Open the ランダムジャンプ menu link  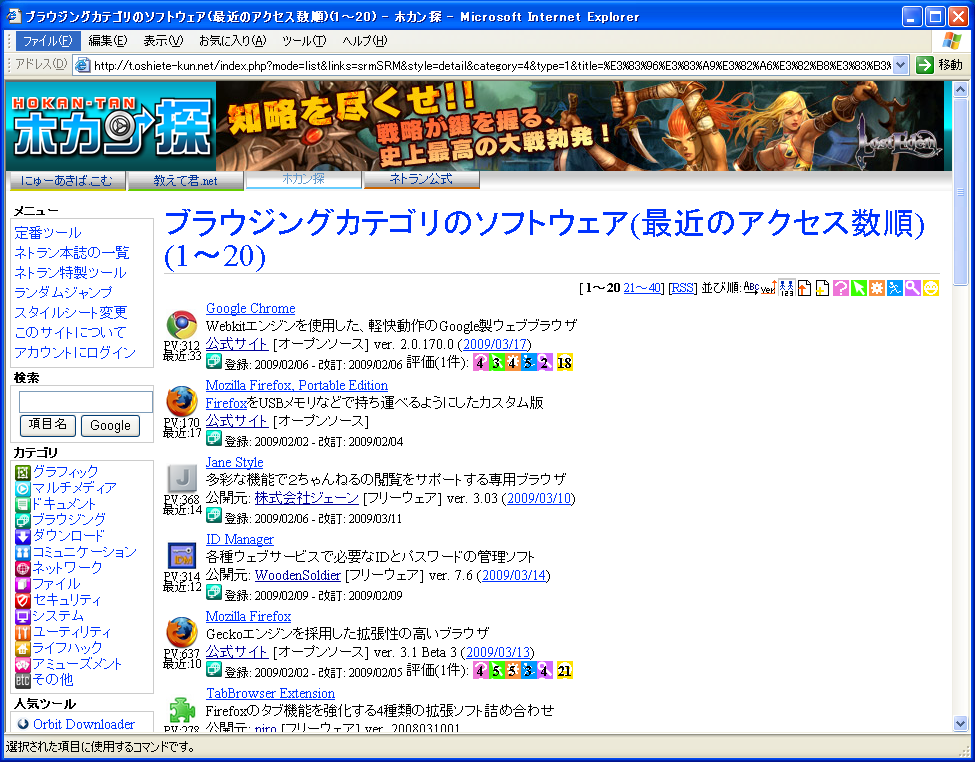(63, 292)
